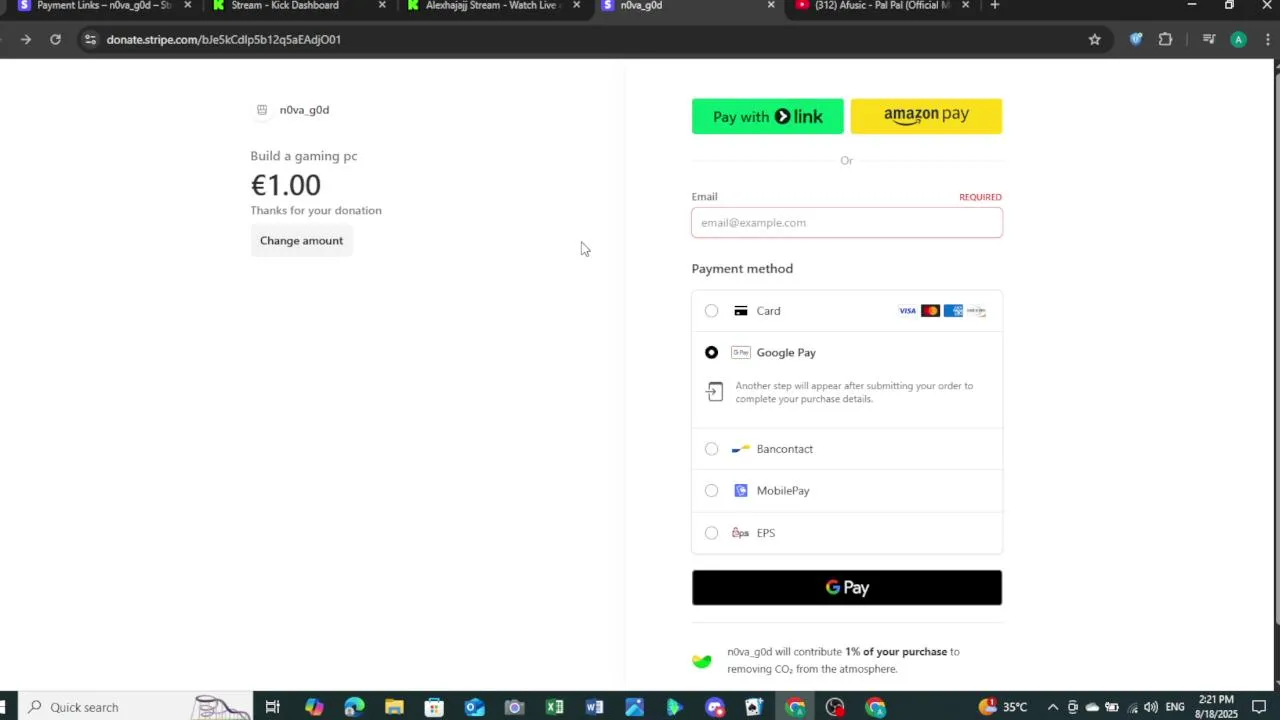Screen dimensions: 1280x720
Task: Click the Discover card logo
Action: click(976, 311)
